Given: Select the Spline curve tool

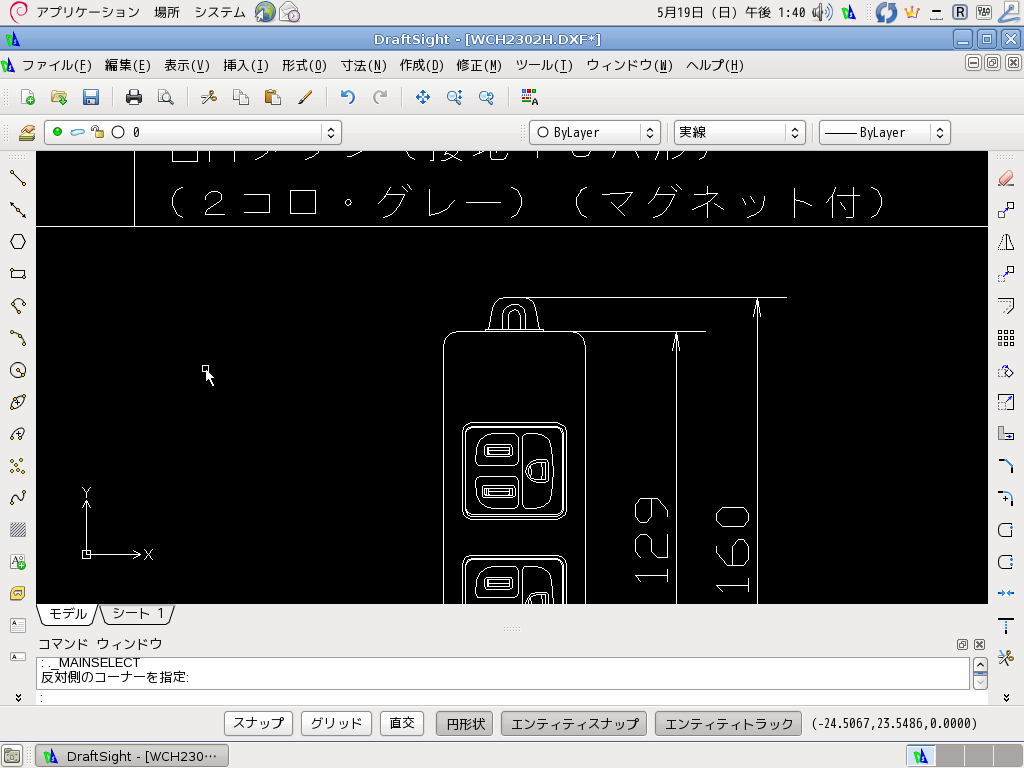Looking at the screenshot, I should 18,498.
